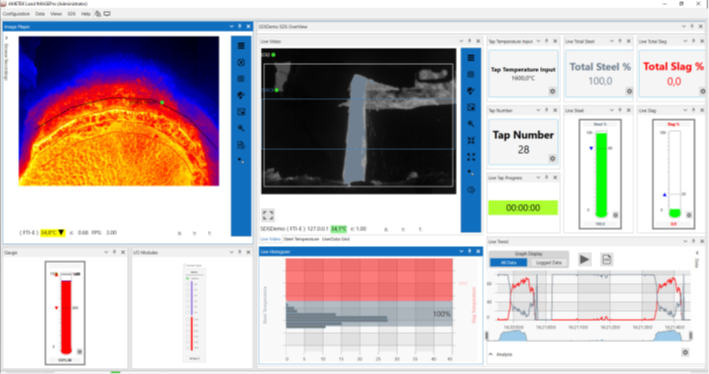Screen dimensions: 709x374
Task: Click the fit-to-window icon in Live Video toolbar
Action: (x=471, y=140)
